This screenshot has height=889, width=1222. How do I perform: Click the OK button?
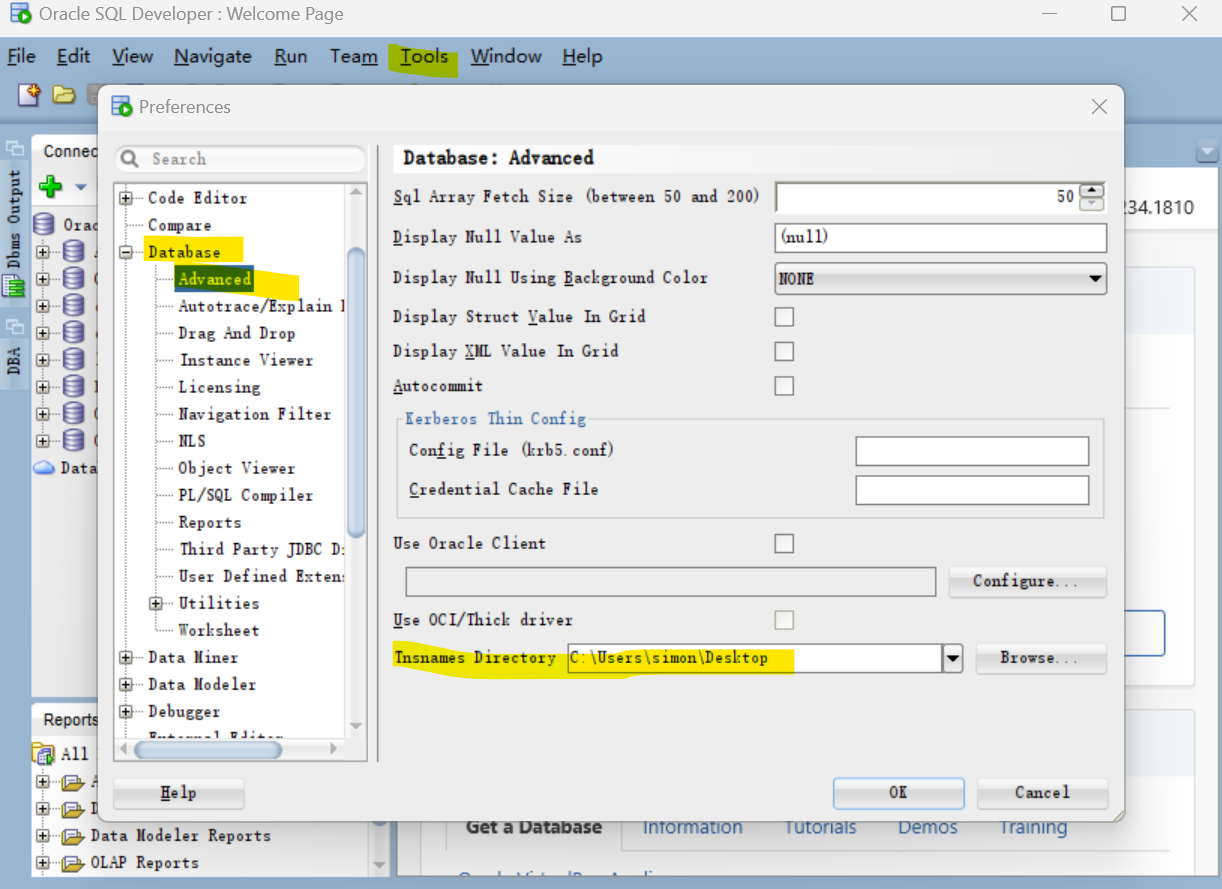(x=898, y=793)
